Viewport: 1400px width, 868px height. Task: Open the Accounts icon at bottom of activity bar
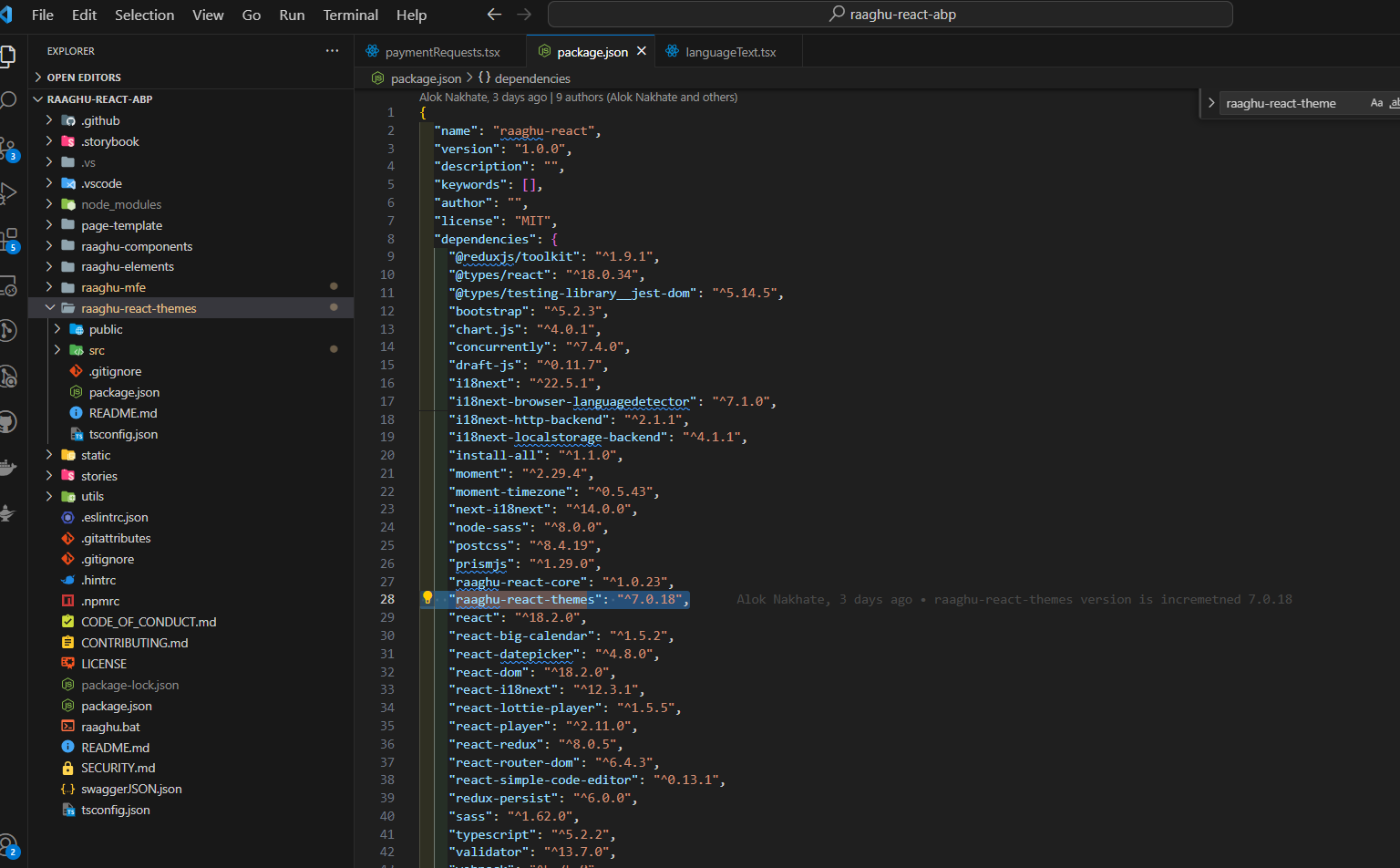pyautogui.click(x=8, y=846)
